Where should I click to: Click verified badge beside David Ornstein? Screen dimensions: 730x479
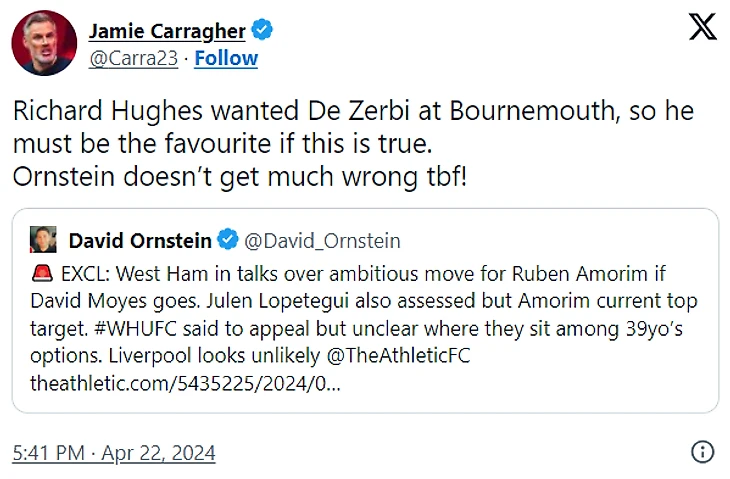[228, 240]
